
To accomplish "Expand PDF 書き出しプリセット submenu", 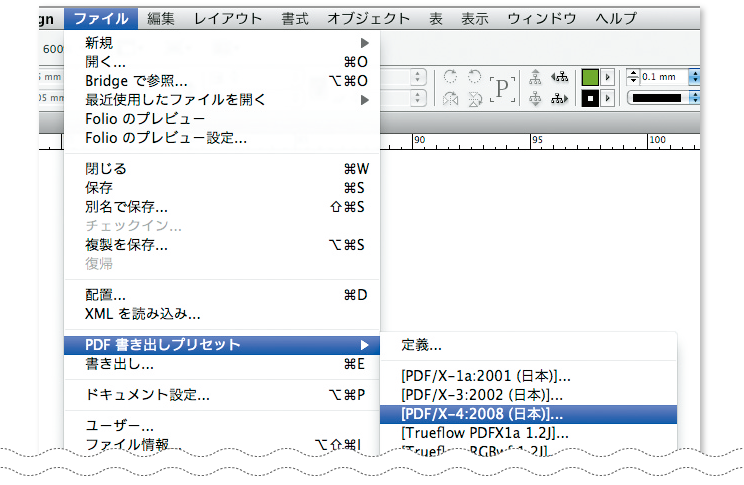I will tap(222, 345).
